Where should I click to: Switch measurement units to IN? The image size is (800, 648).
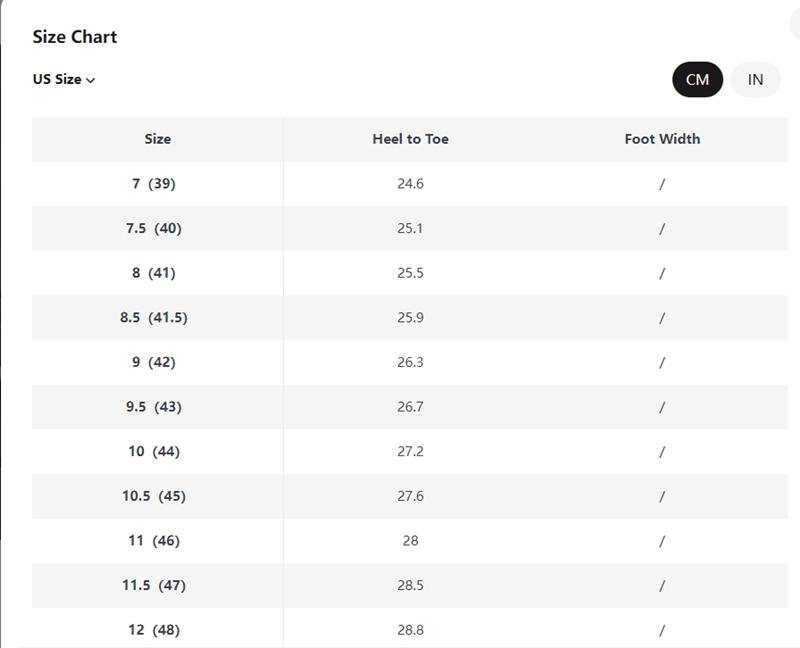point(755,80)
